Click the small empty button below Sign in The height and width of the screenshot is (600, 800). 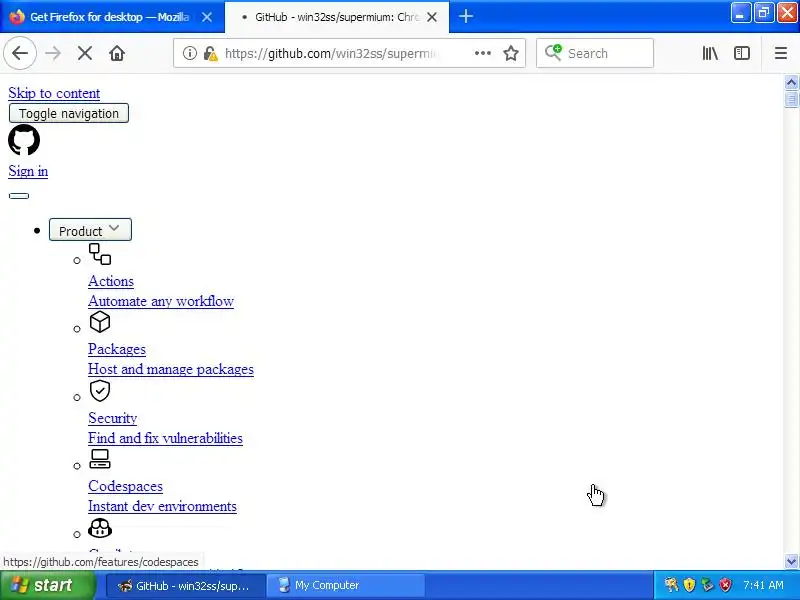coord(19,195)
